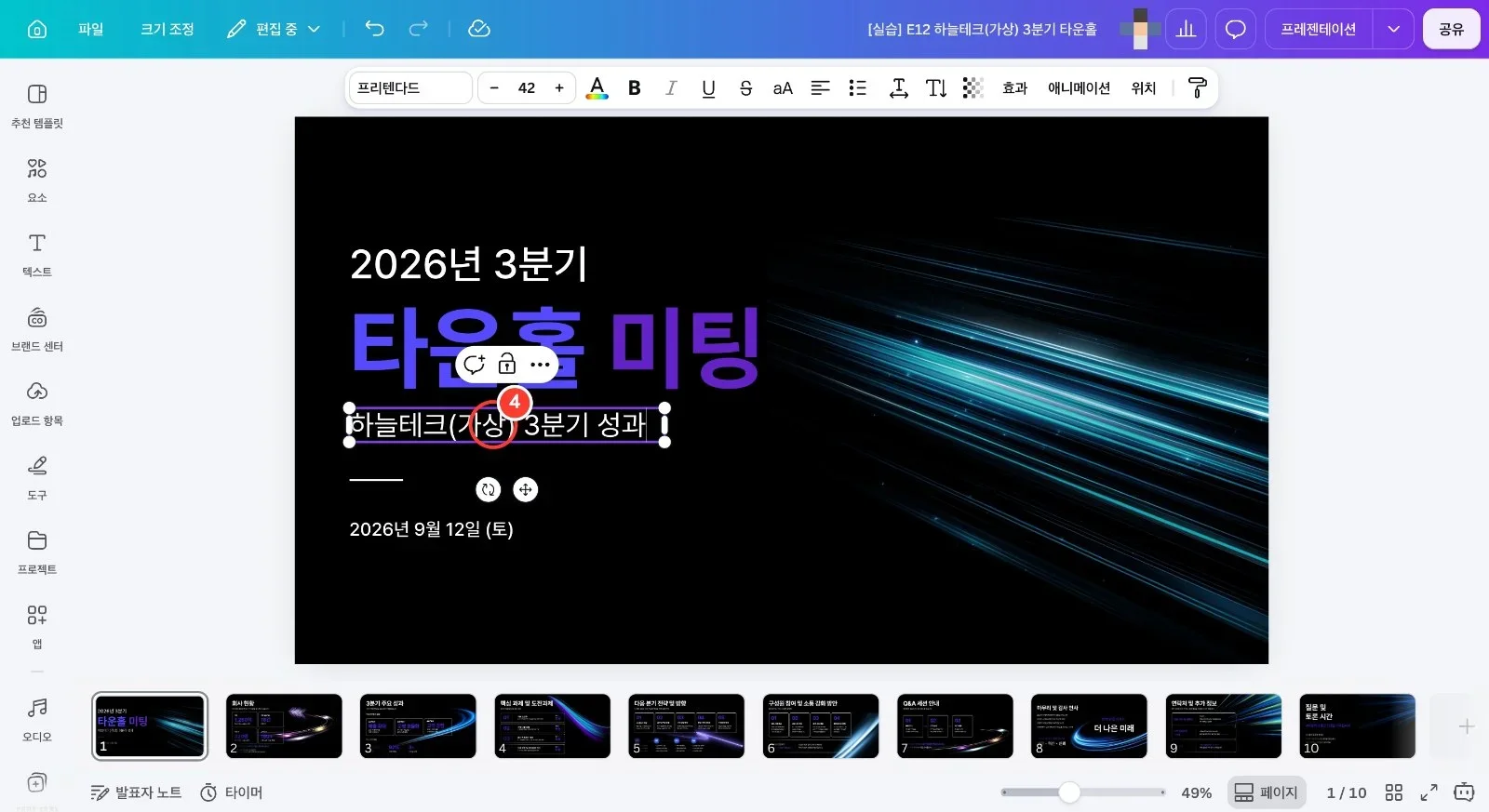Screen dimensions: 1489x812
Task: Check cloud save status icon
Action: coord(479,29)
